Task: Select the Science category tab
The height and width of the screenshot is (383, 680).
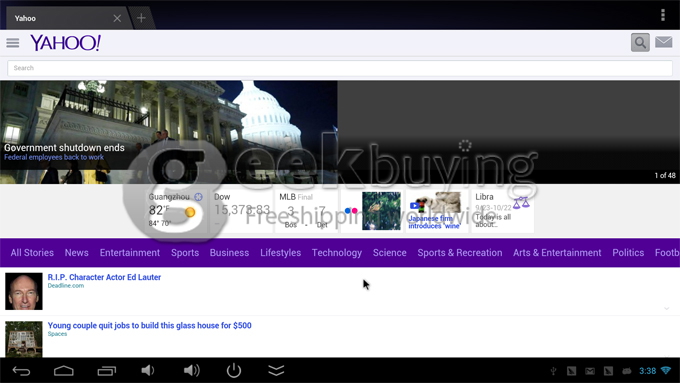Action: (389, 253)
